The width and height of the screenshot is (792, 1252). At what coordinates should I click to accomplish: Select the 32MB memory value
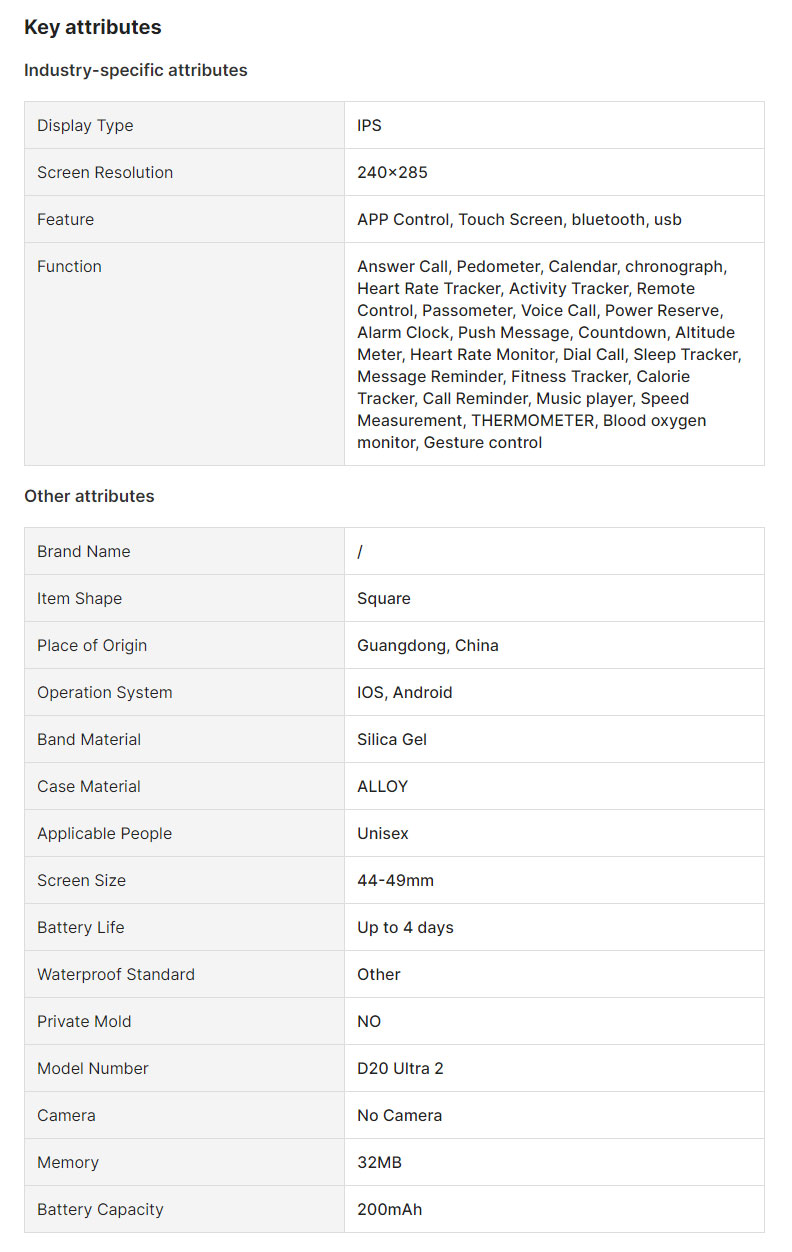380,1163
